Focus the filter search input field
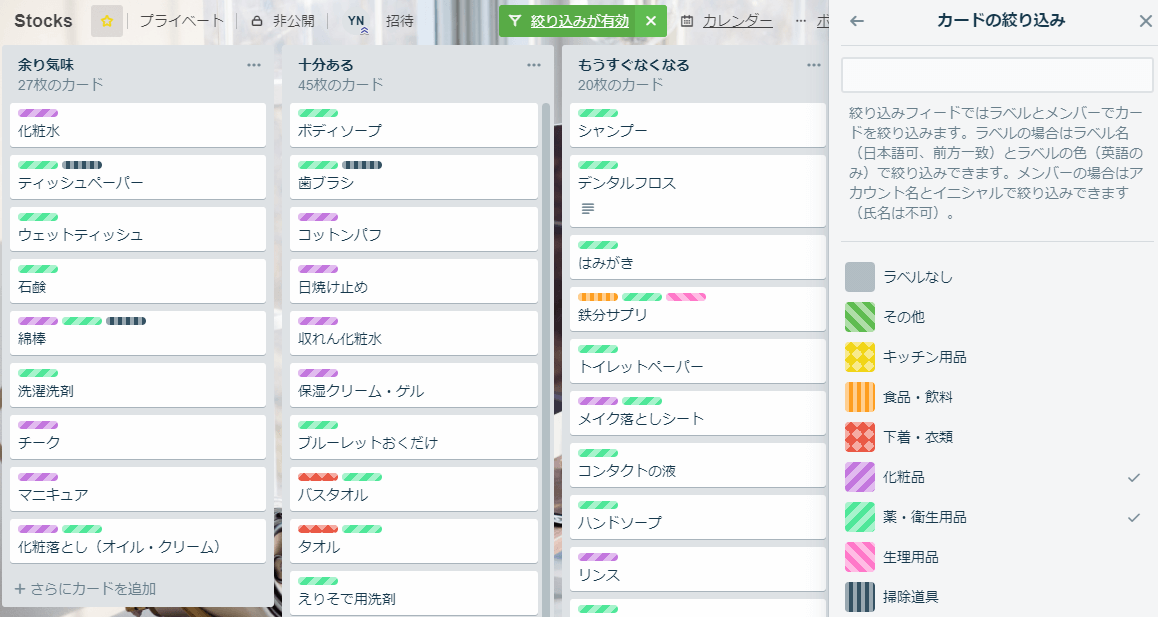The height and width of the screenshot is (617, 1158). click(997, 75)
